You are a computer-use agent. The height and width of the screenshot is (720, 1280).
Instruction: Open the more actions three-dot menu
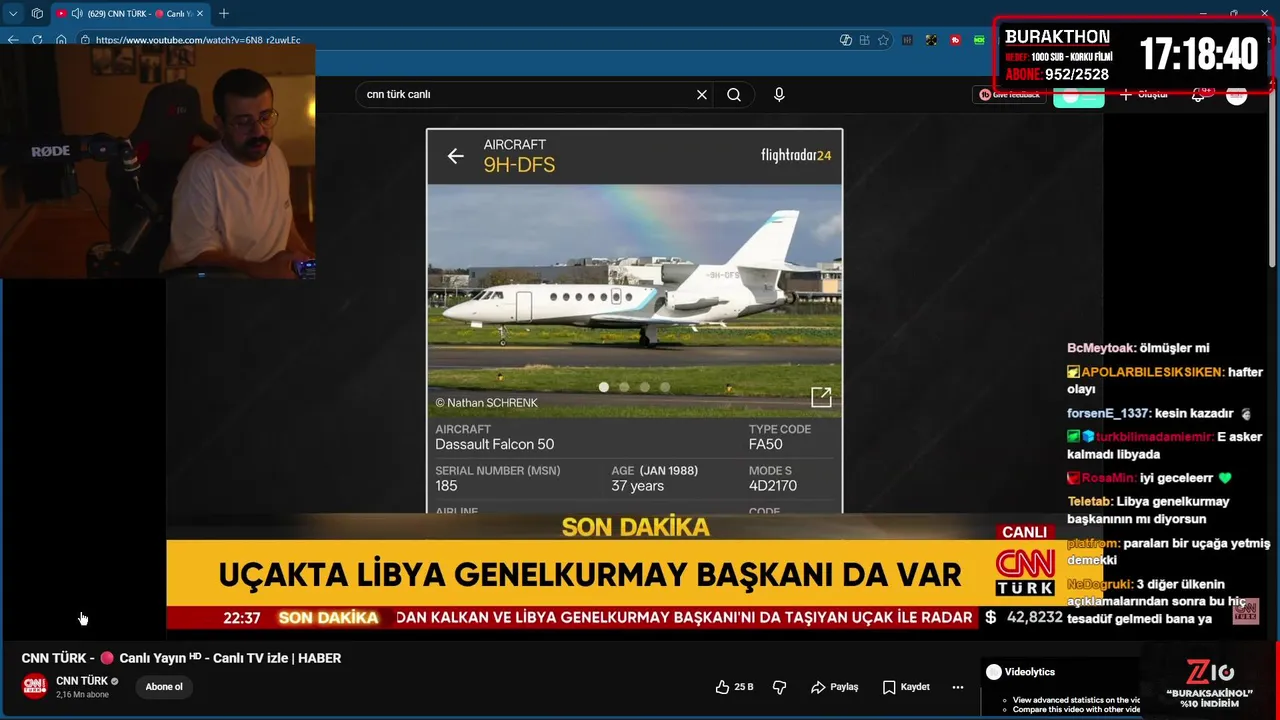pos(958,687)
